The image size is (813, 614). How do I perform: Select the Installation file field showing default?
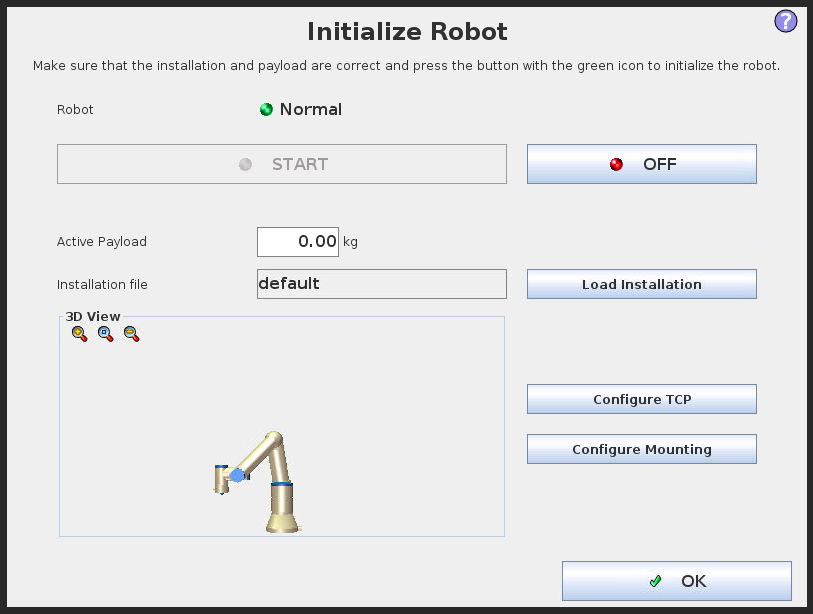click(x=381, y=284)
